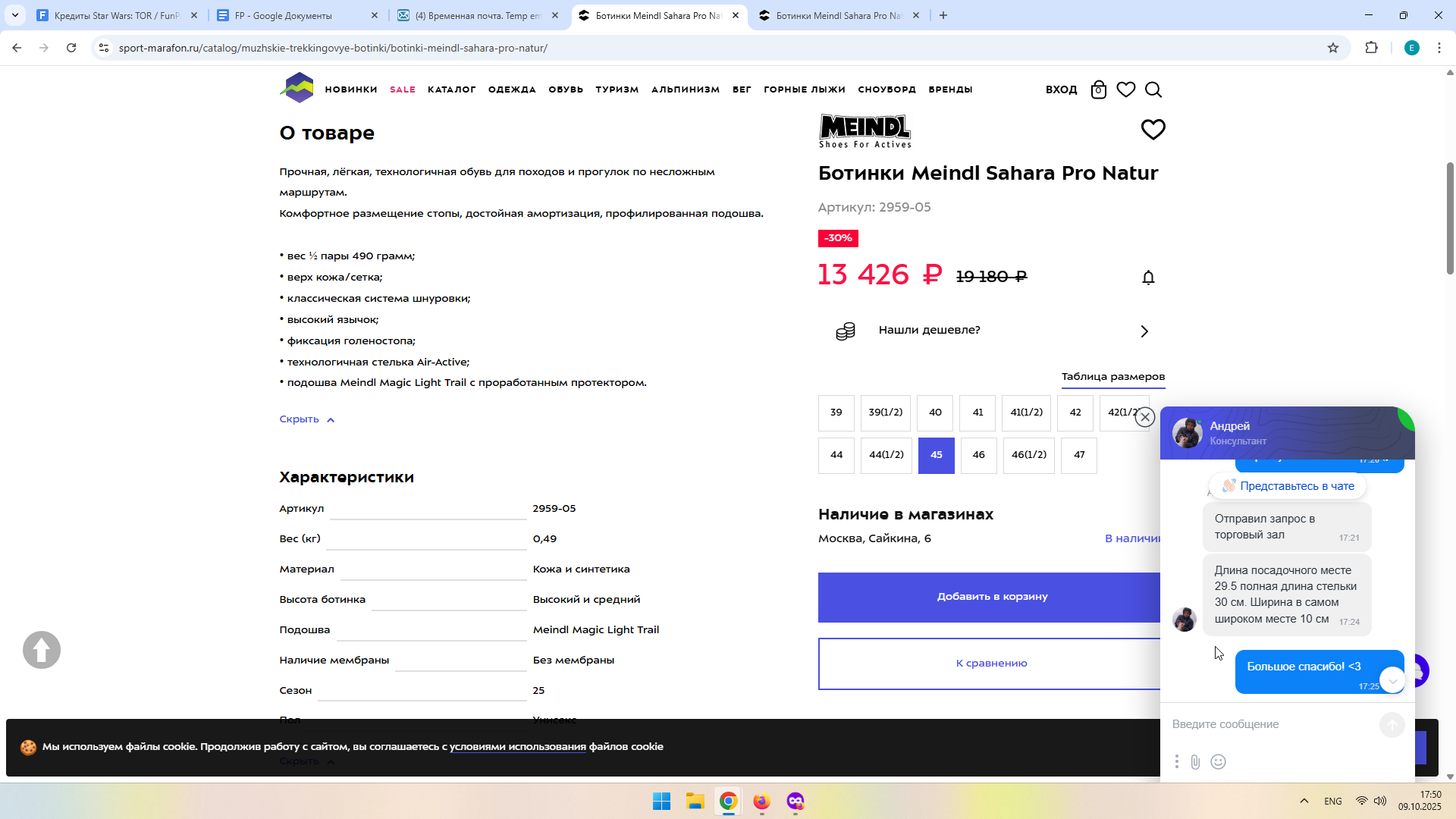Attach file with paperclip in chat
The width and height of the screenshot is (1456, 819).
(x=1195, y=762)
